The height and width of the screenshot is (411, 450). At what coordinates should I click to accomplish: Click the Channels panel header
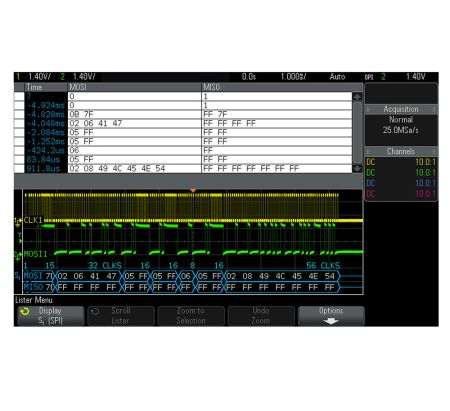401,152
